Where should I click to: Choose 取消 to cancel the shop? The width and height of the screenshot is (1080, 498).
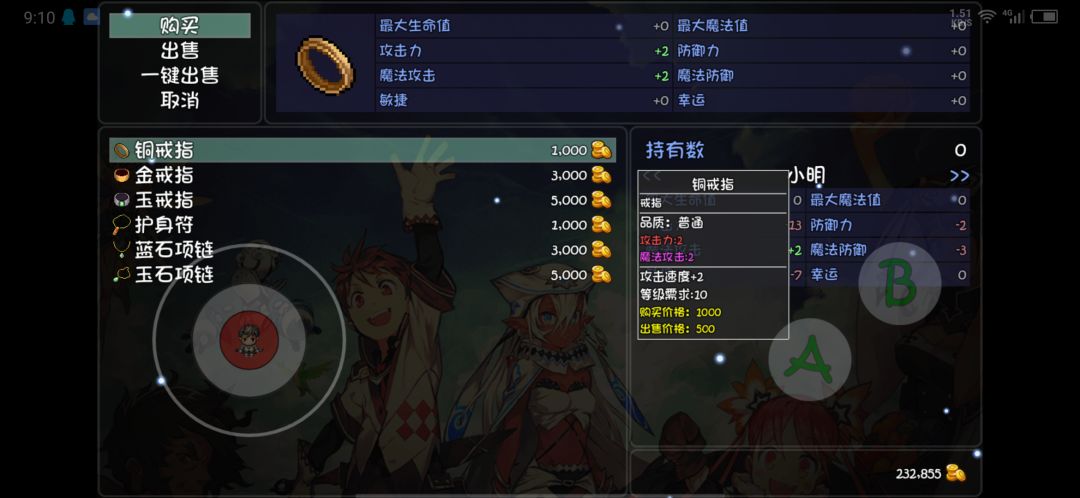[180, 101]
